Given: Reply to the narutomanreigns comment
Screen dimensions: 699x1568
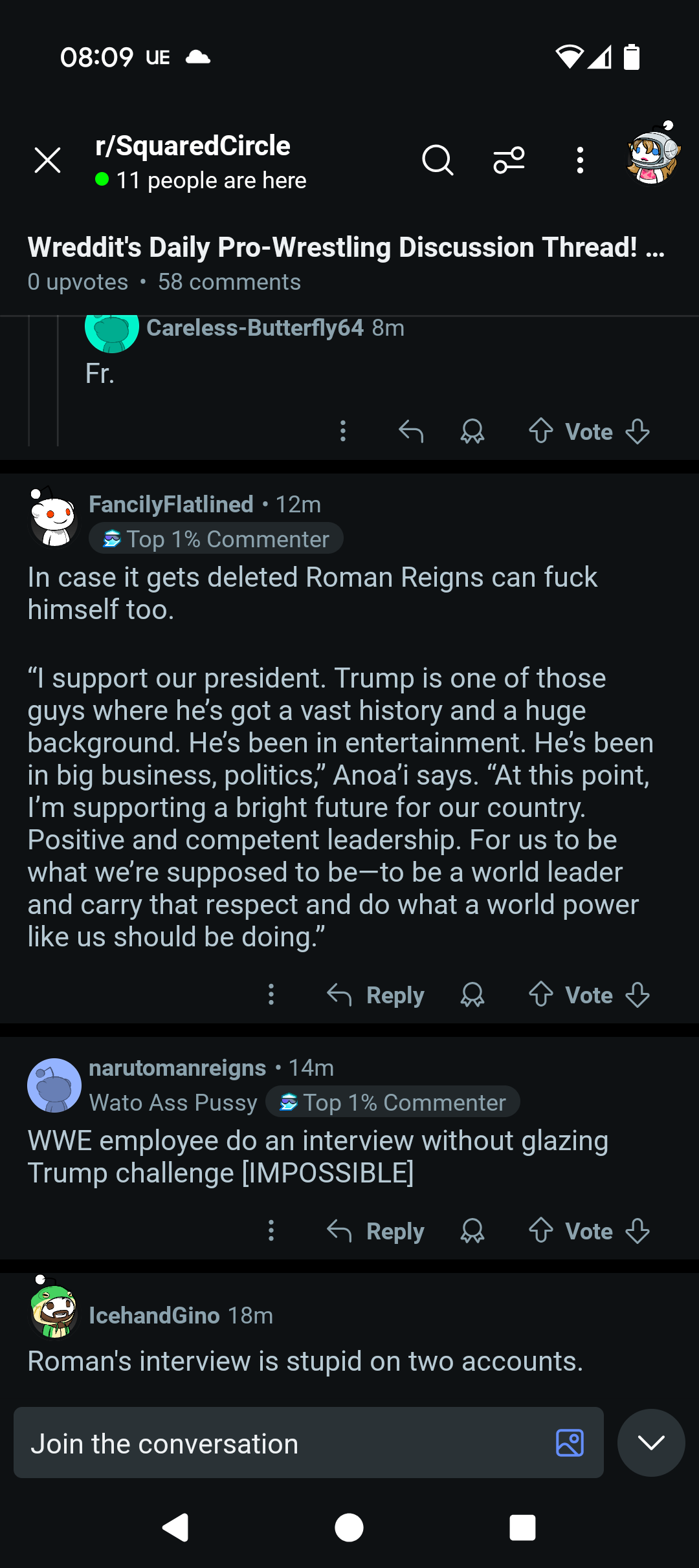Looking at the screenshot, I should 376,1230.
